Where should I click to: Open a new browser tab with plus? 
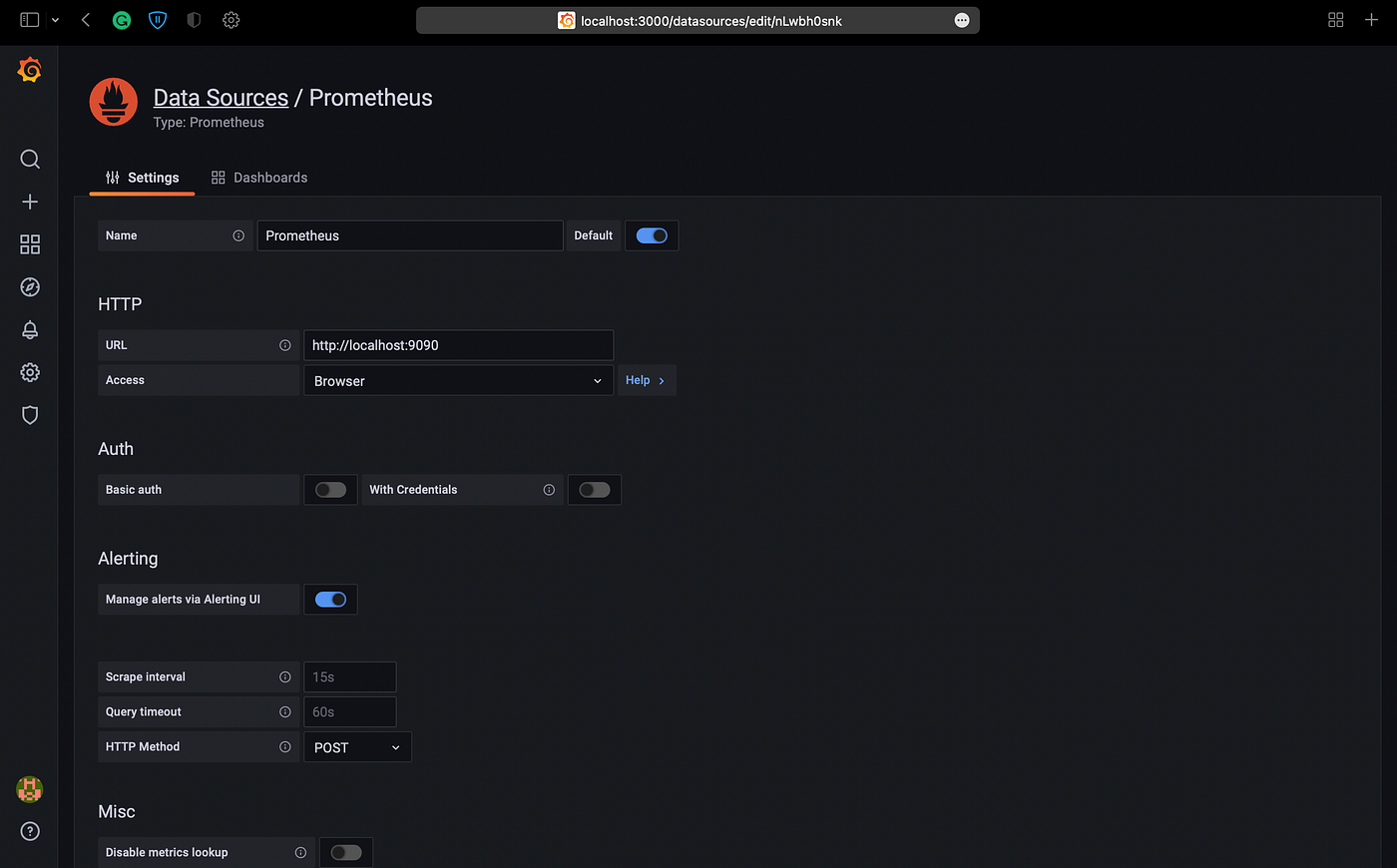point(1371,20)
